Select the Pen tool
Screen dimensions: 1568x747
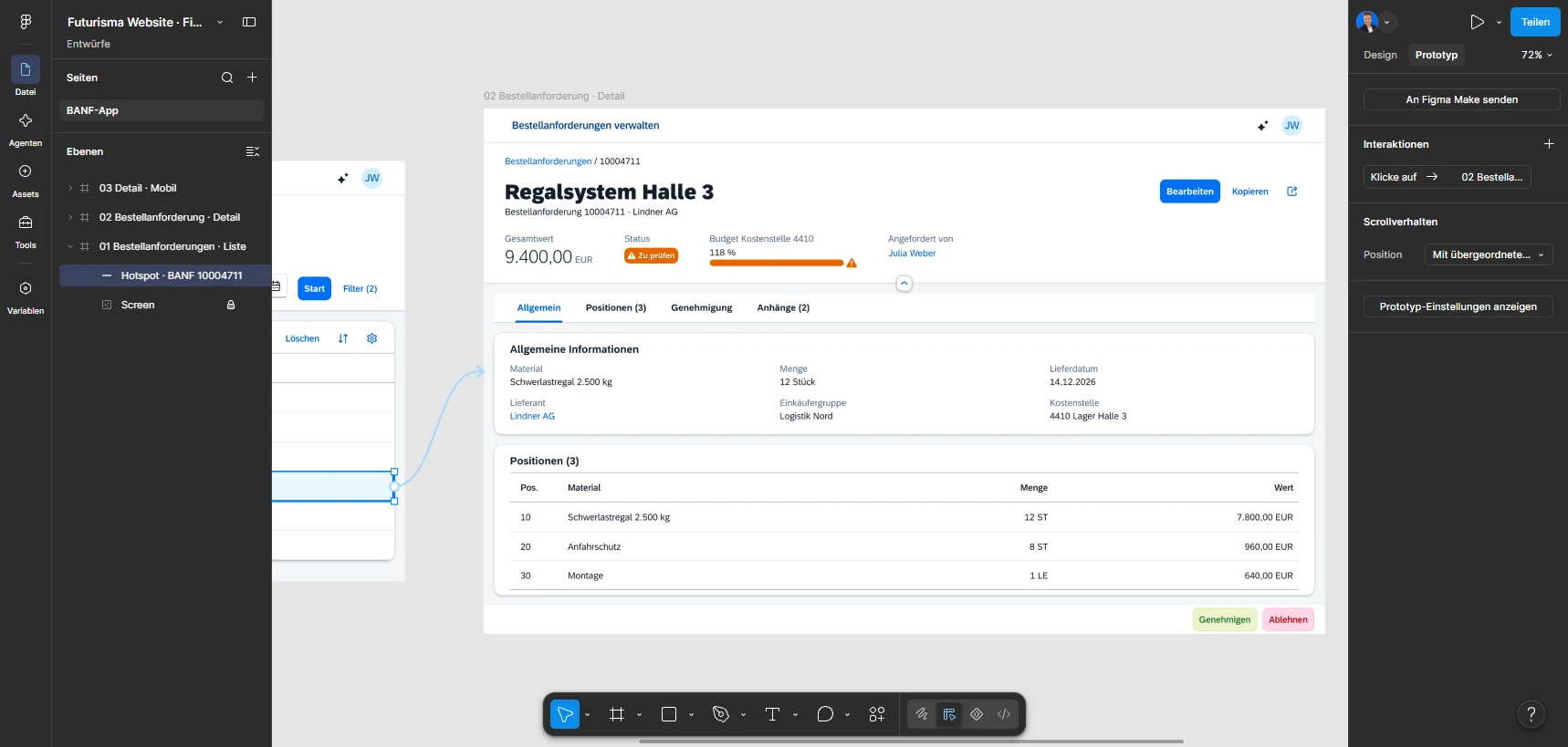coord(721,714)
